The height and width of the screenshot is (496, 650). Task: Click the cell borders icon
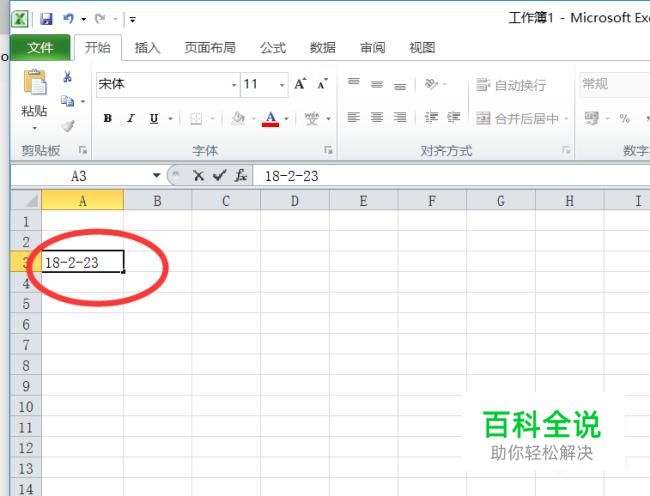point(196,119)
